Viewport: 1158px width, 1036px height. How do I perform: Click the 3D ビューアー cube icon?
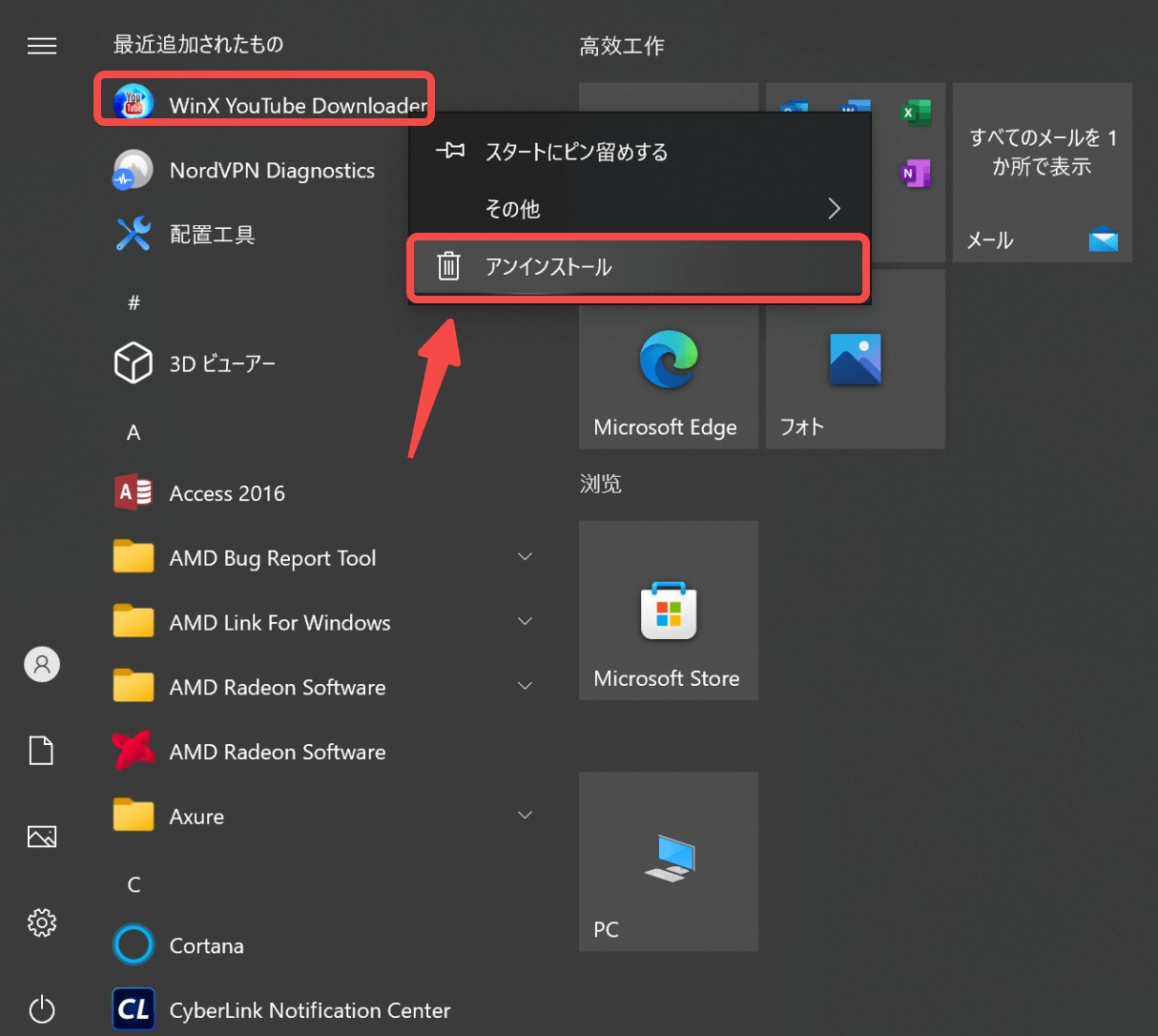pos(134,363)
